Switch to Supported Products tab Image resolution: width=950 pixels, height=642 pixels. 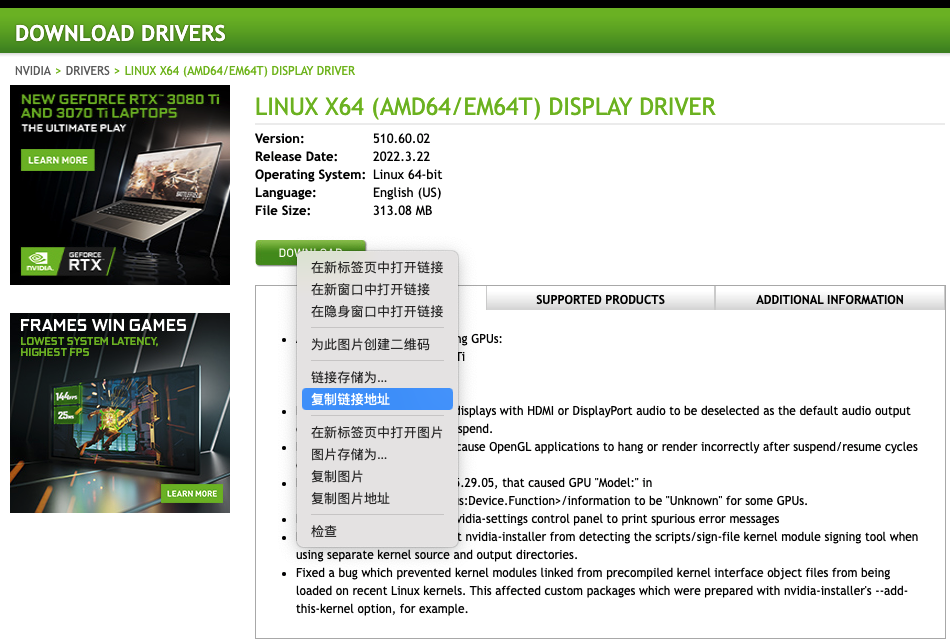tap(600, 299)
